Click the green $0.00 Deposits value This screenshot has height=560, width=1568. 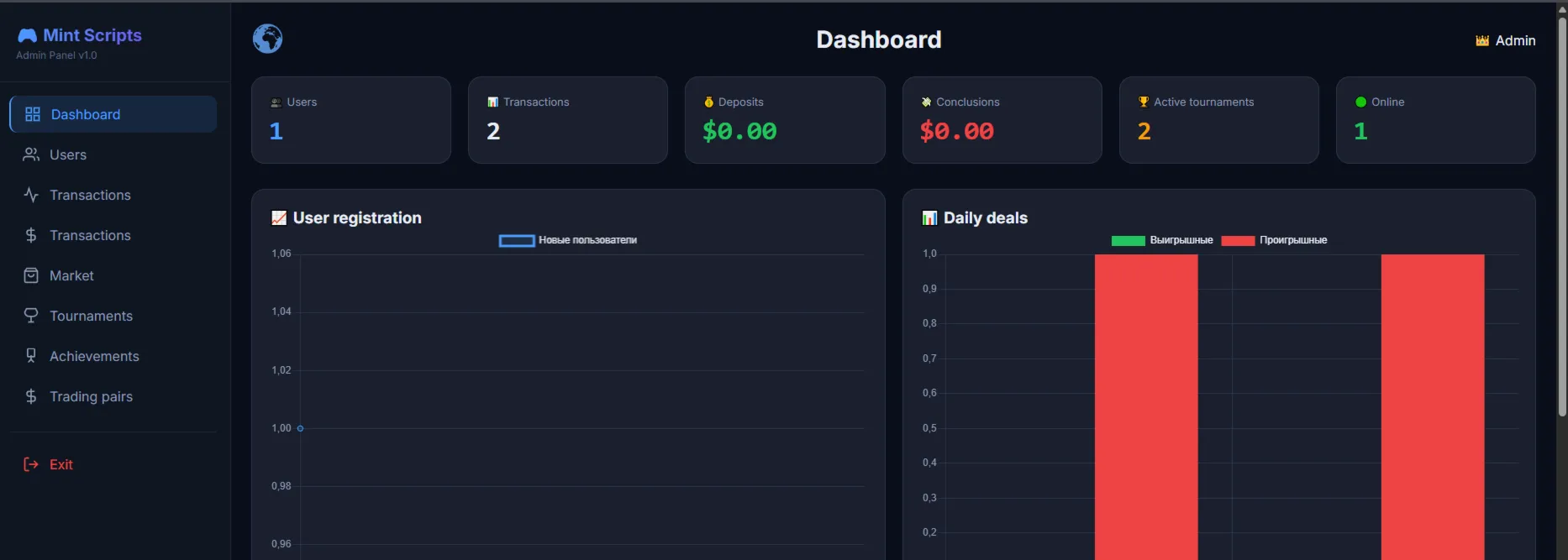[x=739, y=132]
